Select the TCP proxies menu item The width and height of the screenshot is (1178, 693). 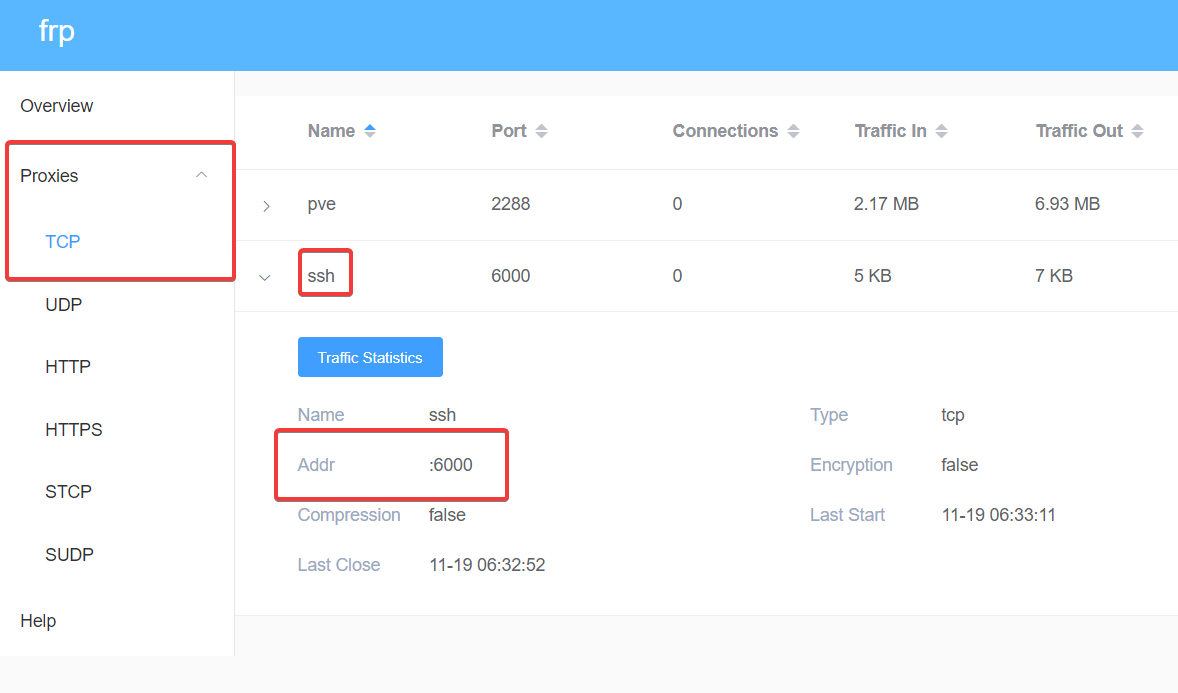tap(63, 241)
